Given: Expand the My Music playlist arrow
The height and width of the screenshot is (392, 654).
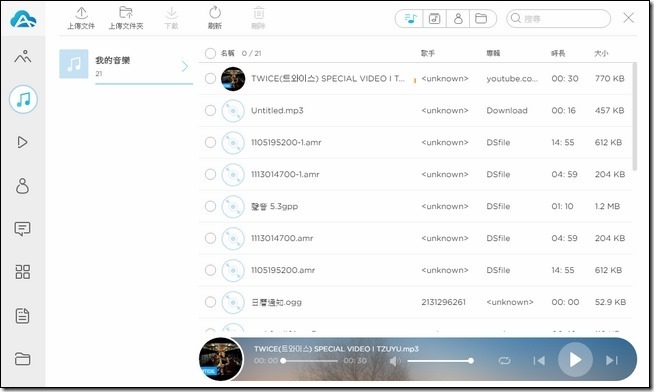Looking at the screenshot, I should click(x=185, y=66).
